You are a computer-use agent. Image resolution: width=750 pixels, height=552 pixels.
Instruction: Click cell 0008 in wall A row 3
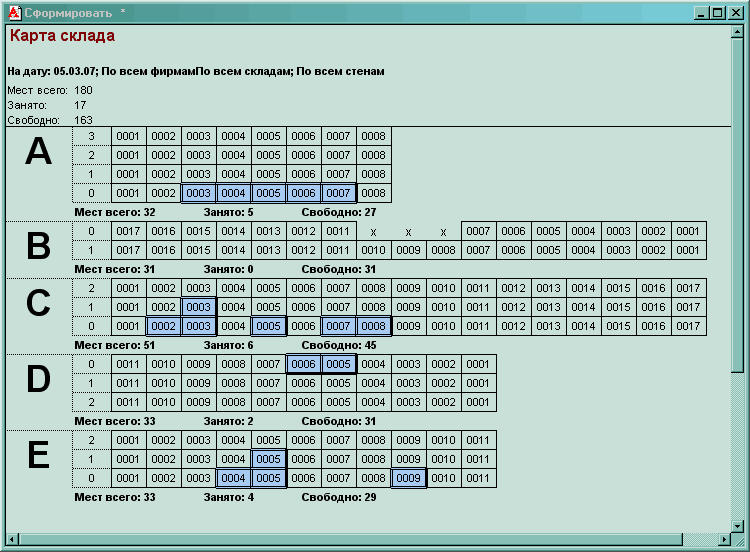pos(374,136)
